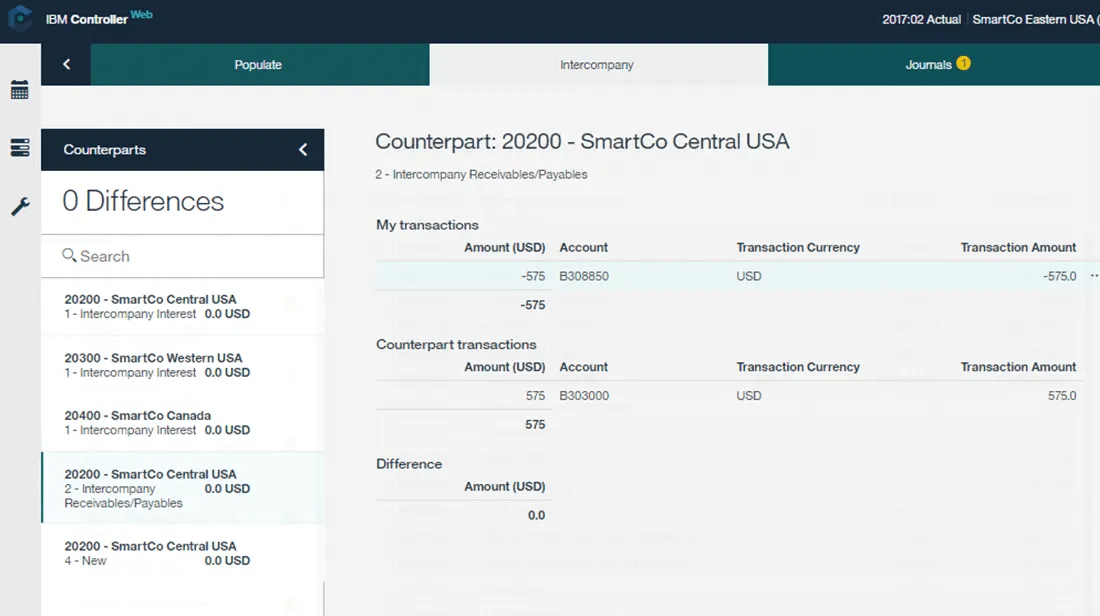This screenshot has height=616, width=1100.
Task: Click the Counterparts panel header
Action: pos(182,149)
